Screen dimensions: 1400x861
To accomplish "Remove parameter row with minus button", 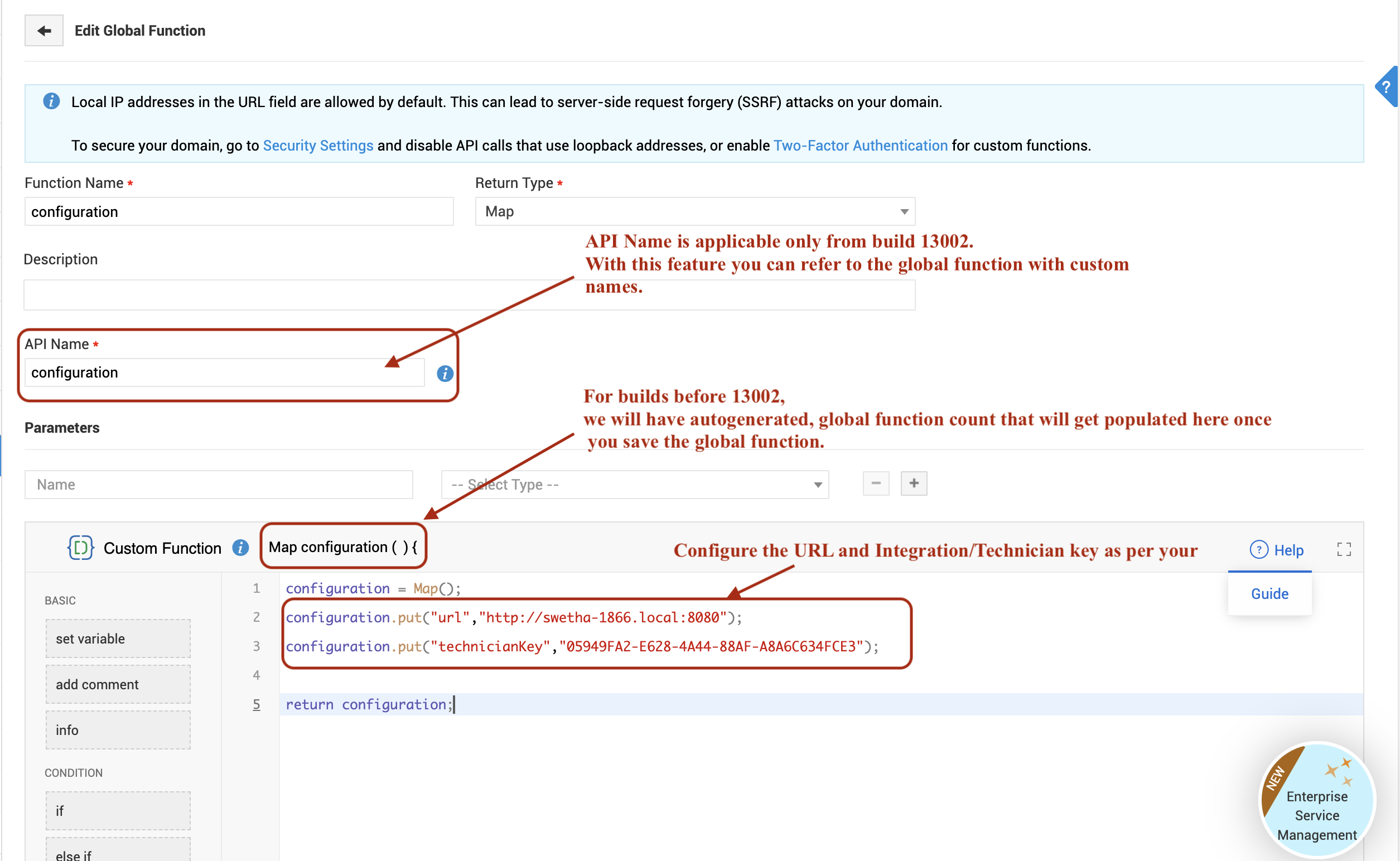I will (x=876, y=483).
